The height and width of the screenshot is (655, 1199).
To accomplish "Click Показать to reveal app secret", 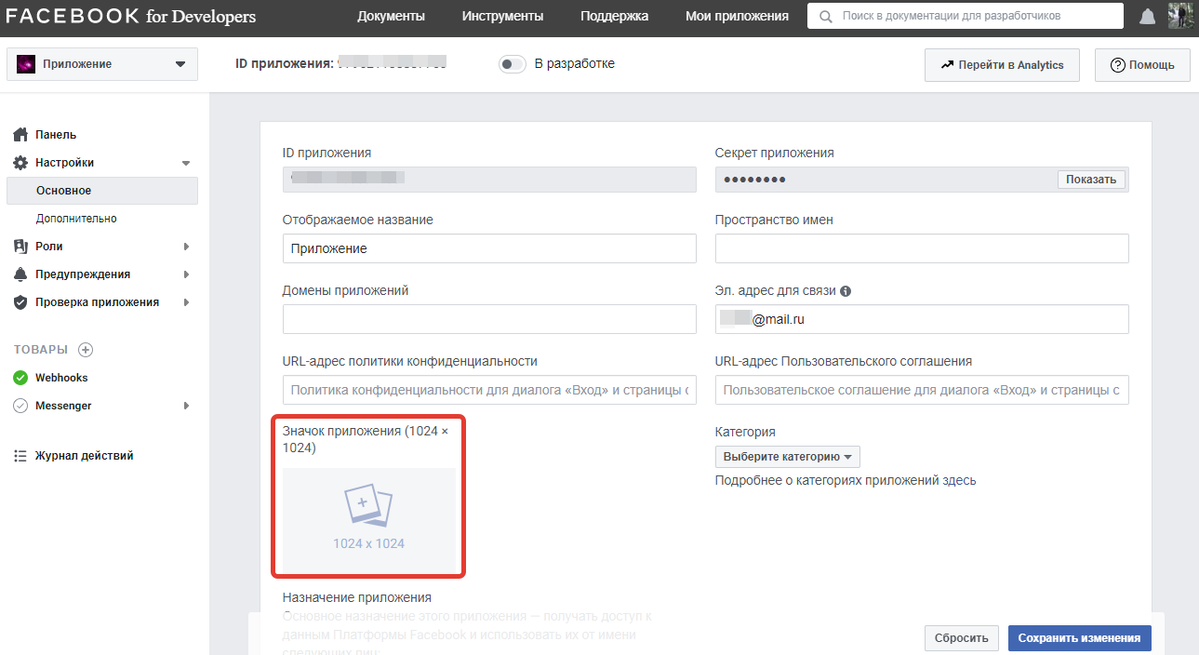I will click(x=1091, y=180).
